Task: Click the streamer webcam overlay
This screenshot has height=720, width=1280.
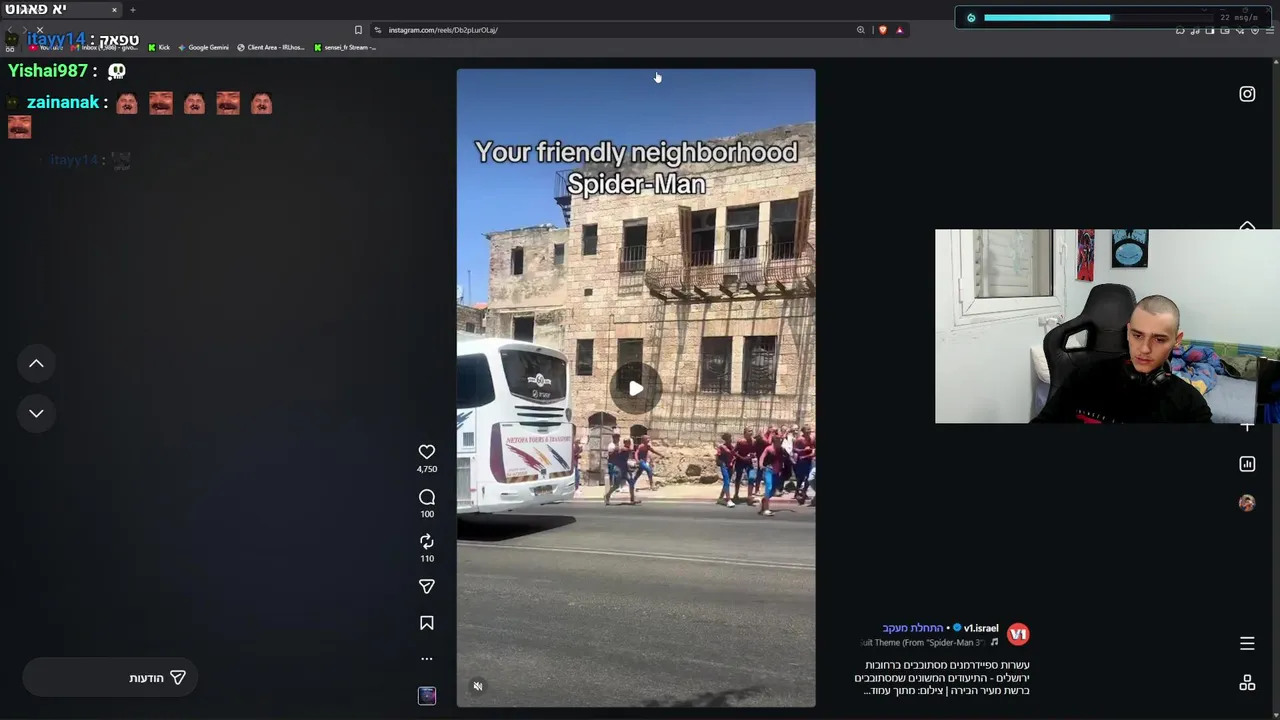Action: tap(1107, 326)
